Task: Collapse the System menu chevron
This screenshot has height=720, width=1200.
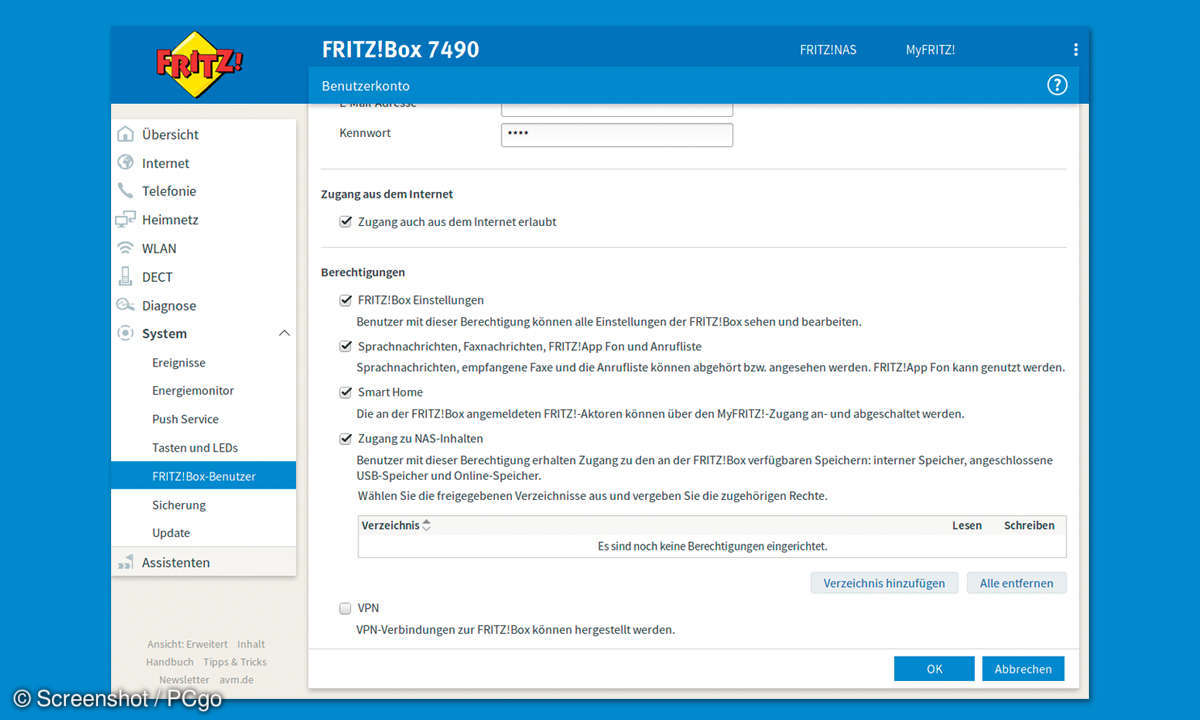Action: coord(284,333)
